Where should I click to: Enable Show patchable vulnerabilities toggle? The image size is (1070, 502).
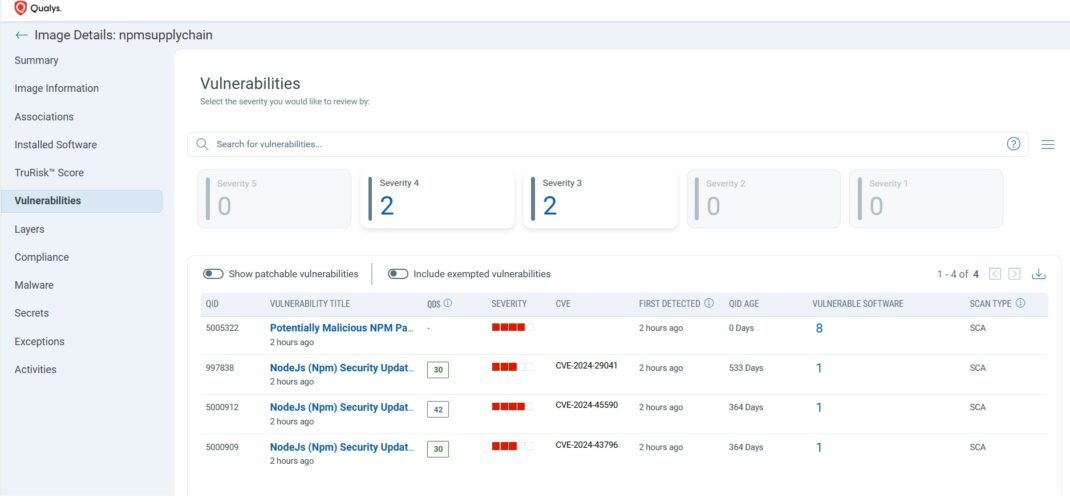tap(213, 274)
